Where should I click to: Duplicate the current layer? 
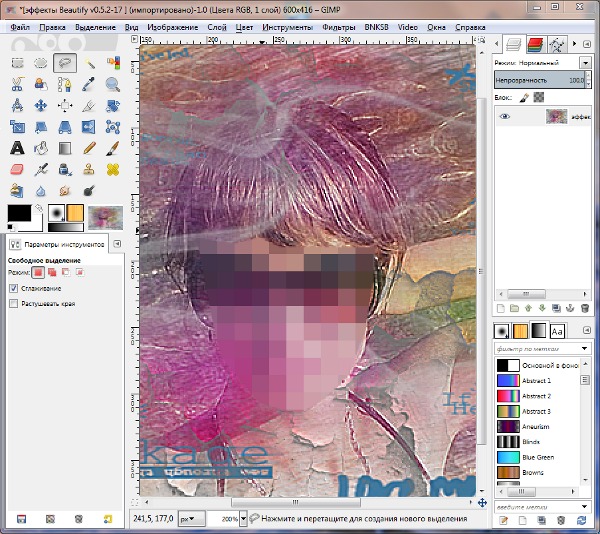[556, 308]
